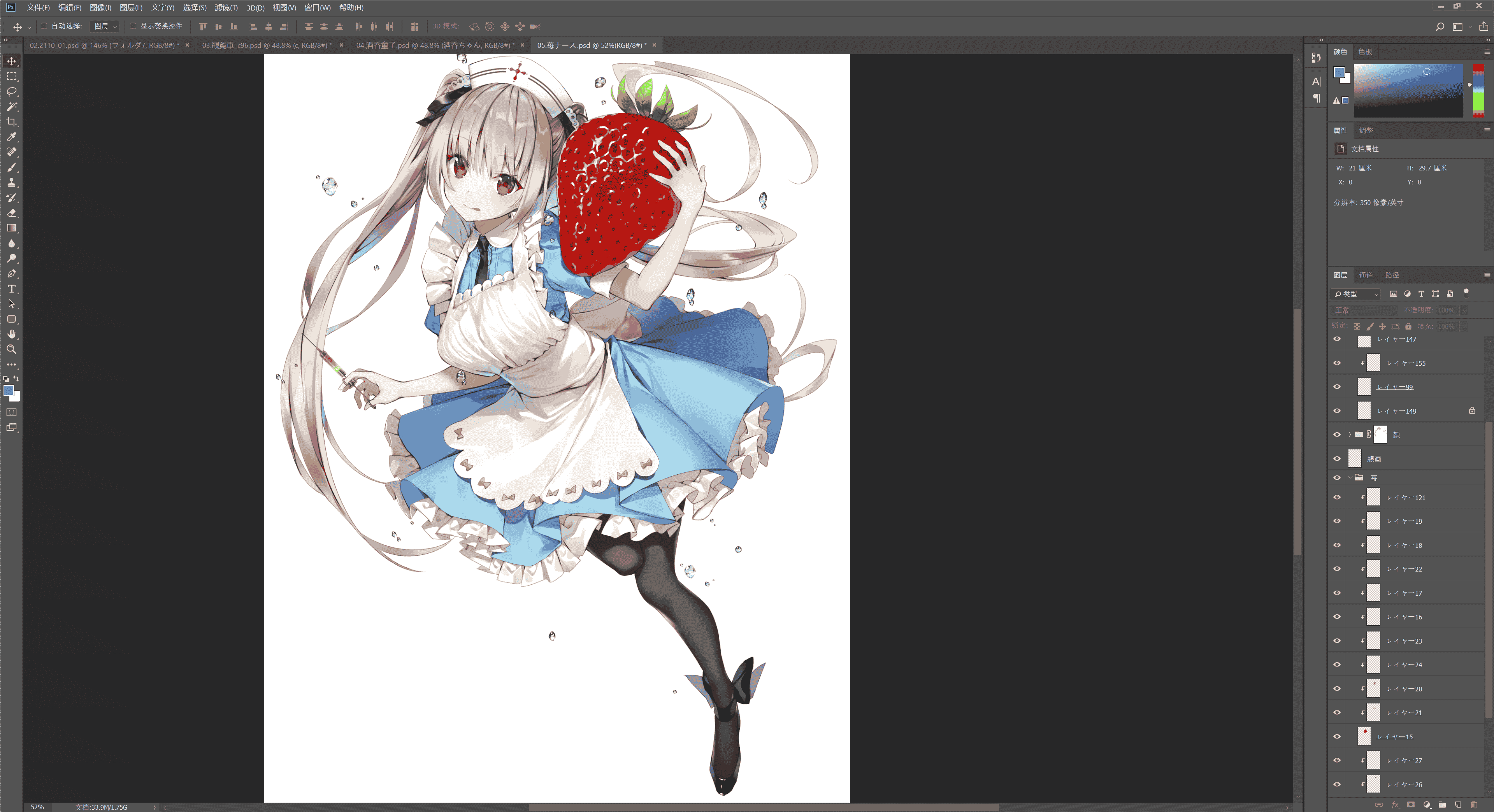Switch to 03.観覧車_c96.psd document tab
The image size is (1494, 812).
point(267,45)
